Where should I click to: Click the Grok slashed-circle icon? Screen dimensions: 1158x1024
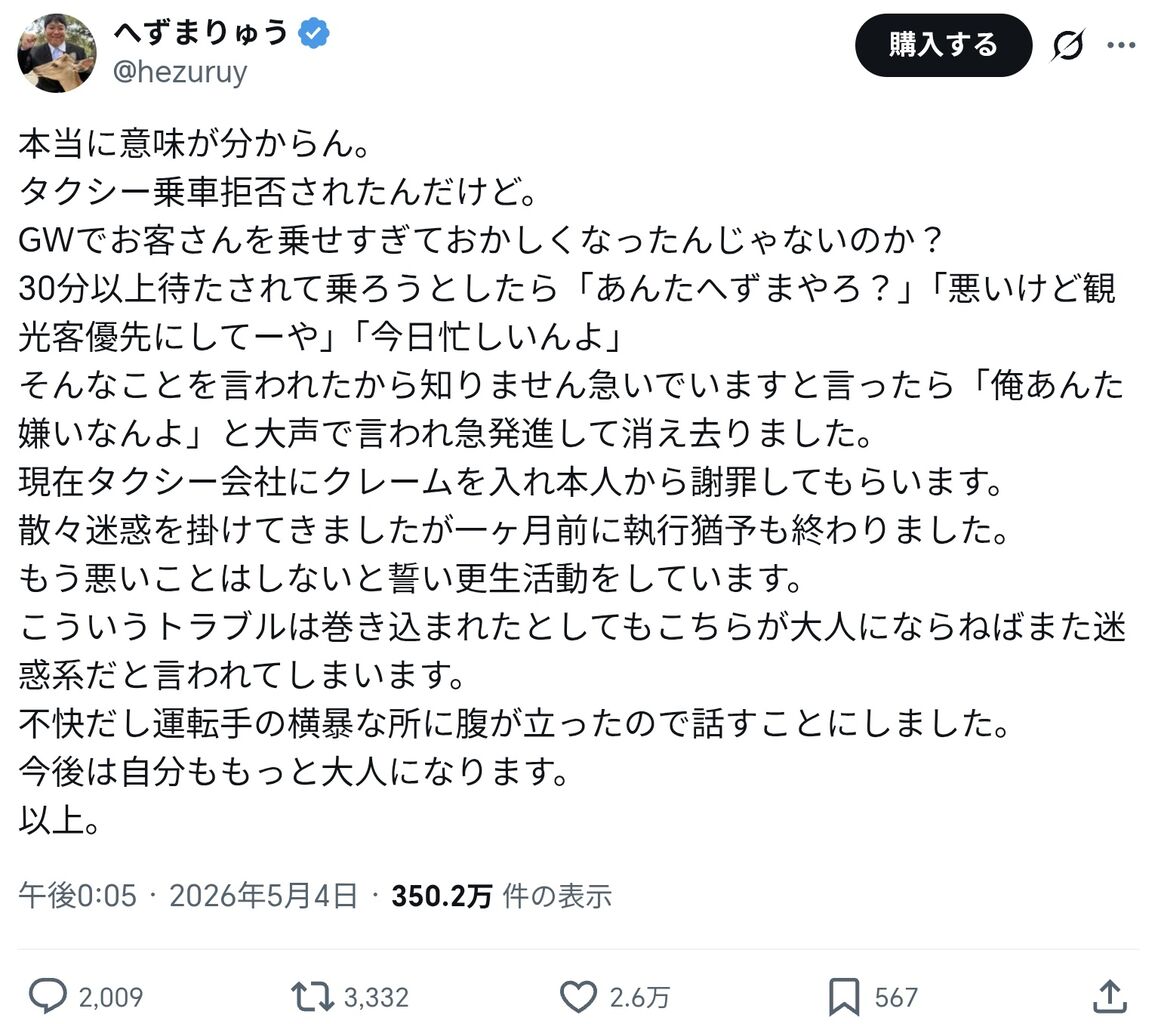[1069, 46]
